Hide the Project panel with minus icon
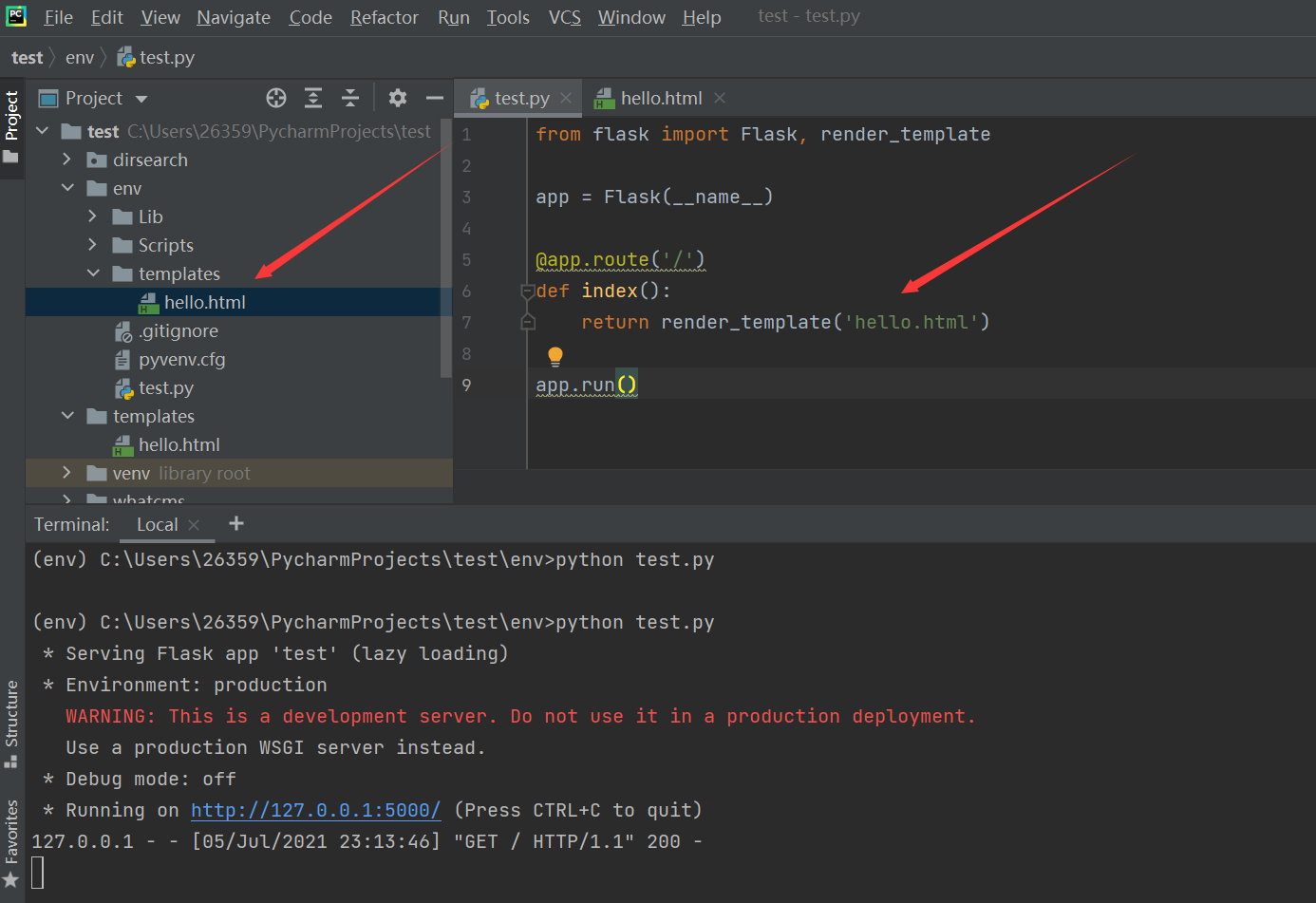This screenshot has width=1316, height=903. click(x=435, y=98)
